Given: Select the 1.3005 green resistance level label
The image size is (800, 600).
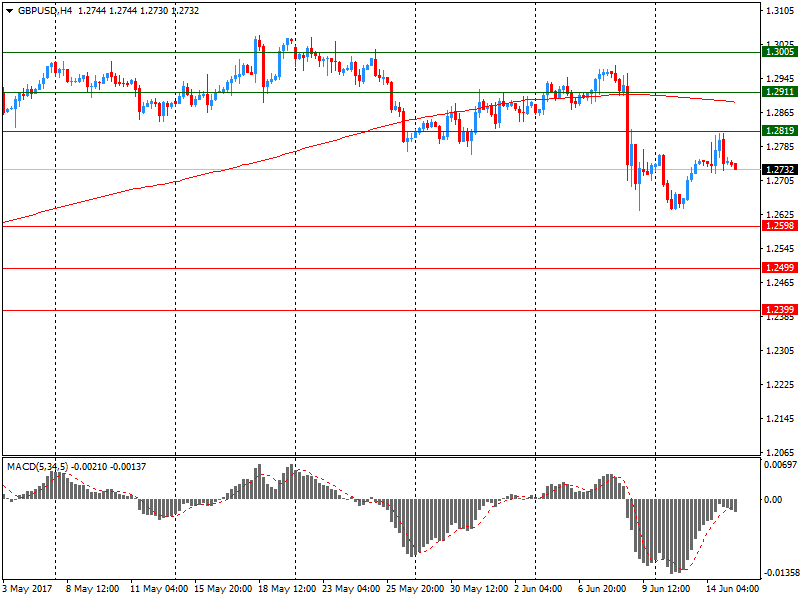Looking at the screenshot, I should (x=780, y=52).
